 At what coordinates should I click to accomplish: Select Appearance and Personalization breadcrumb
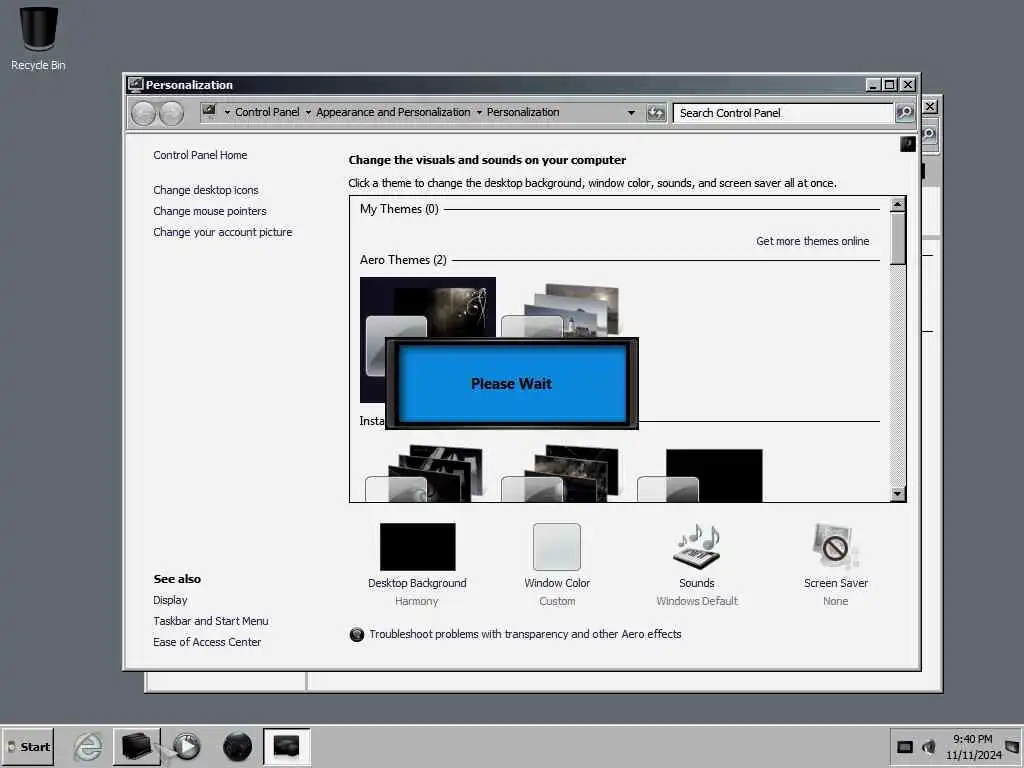coord(393,112)
